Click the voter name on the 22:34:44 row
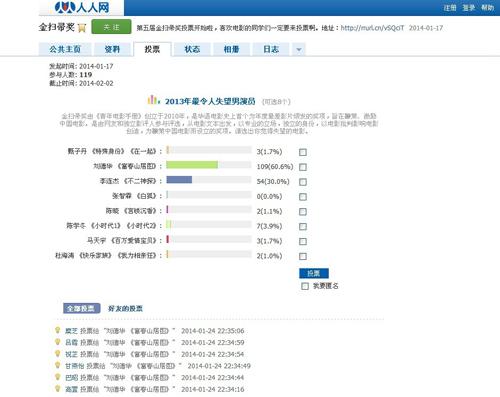The width and height of the screenshot is (500, 397). click(71, 378)
